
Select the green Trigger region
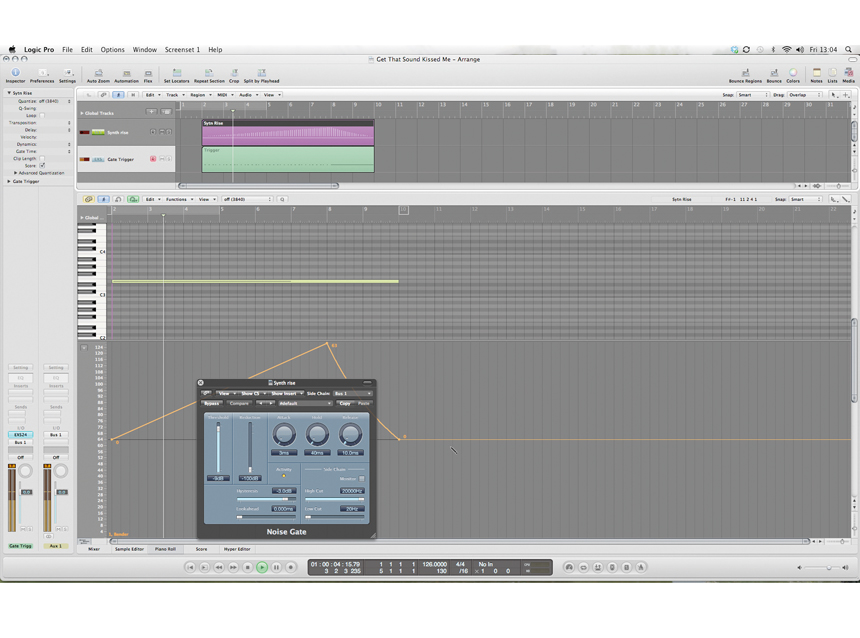click(x=288, y=159)
